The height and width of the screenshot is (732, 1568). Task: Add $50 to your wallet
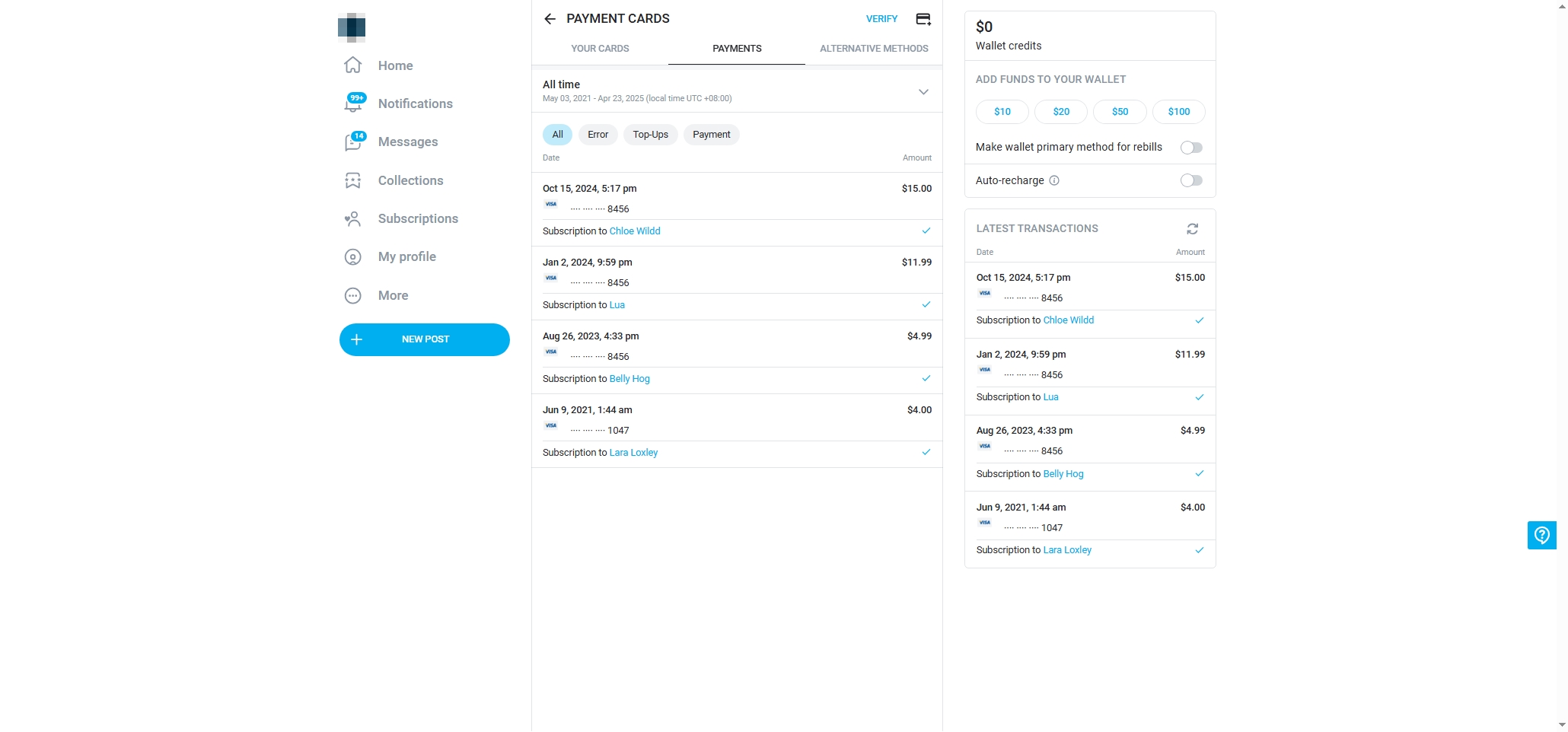click(x=1120, y=112)
